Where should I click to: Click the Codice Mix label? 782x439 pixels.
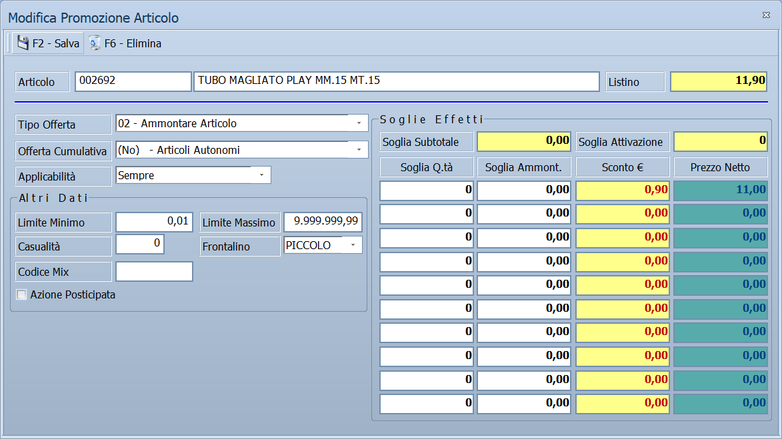(x=63, y=272)
